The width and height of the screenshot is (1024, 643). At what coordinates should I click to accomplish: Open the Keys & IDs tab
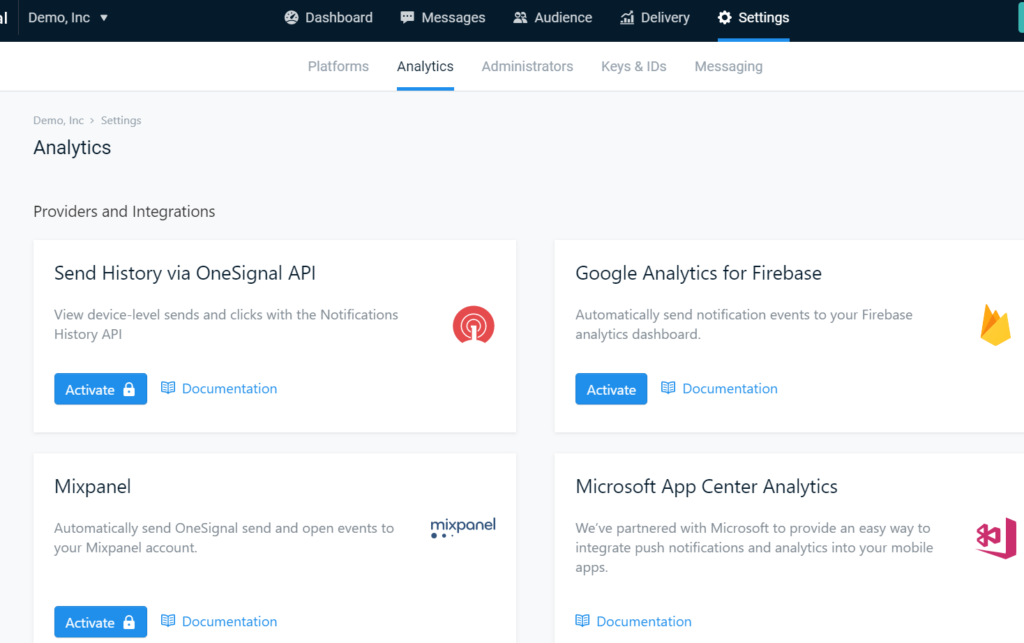[x=633, y=67]
